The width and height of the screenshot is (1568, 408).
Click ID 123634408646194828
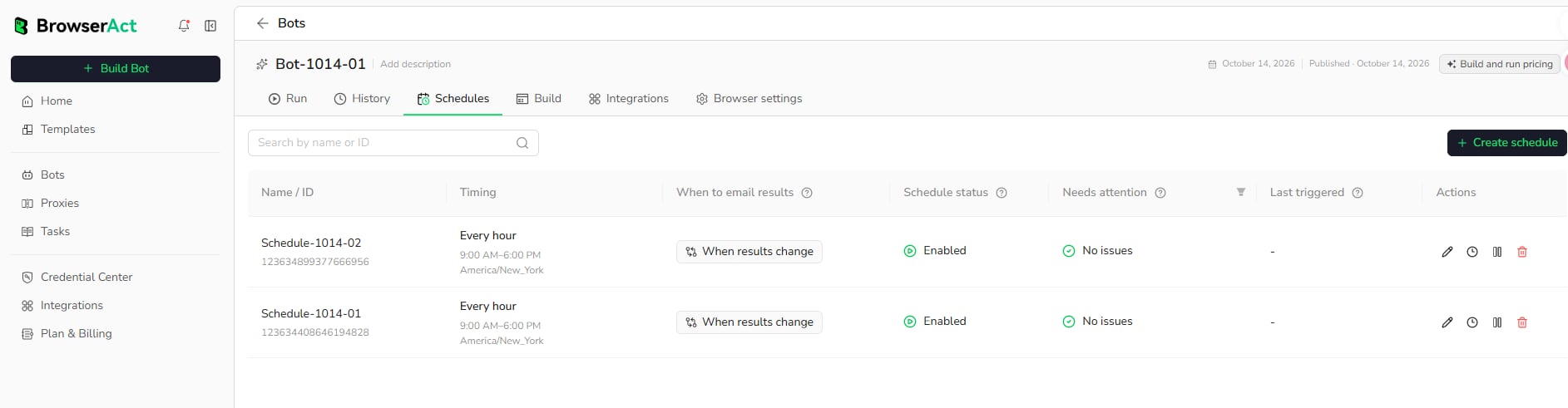(x=315, y=332)
